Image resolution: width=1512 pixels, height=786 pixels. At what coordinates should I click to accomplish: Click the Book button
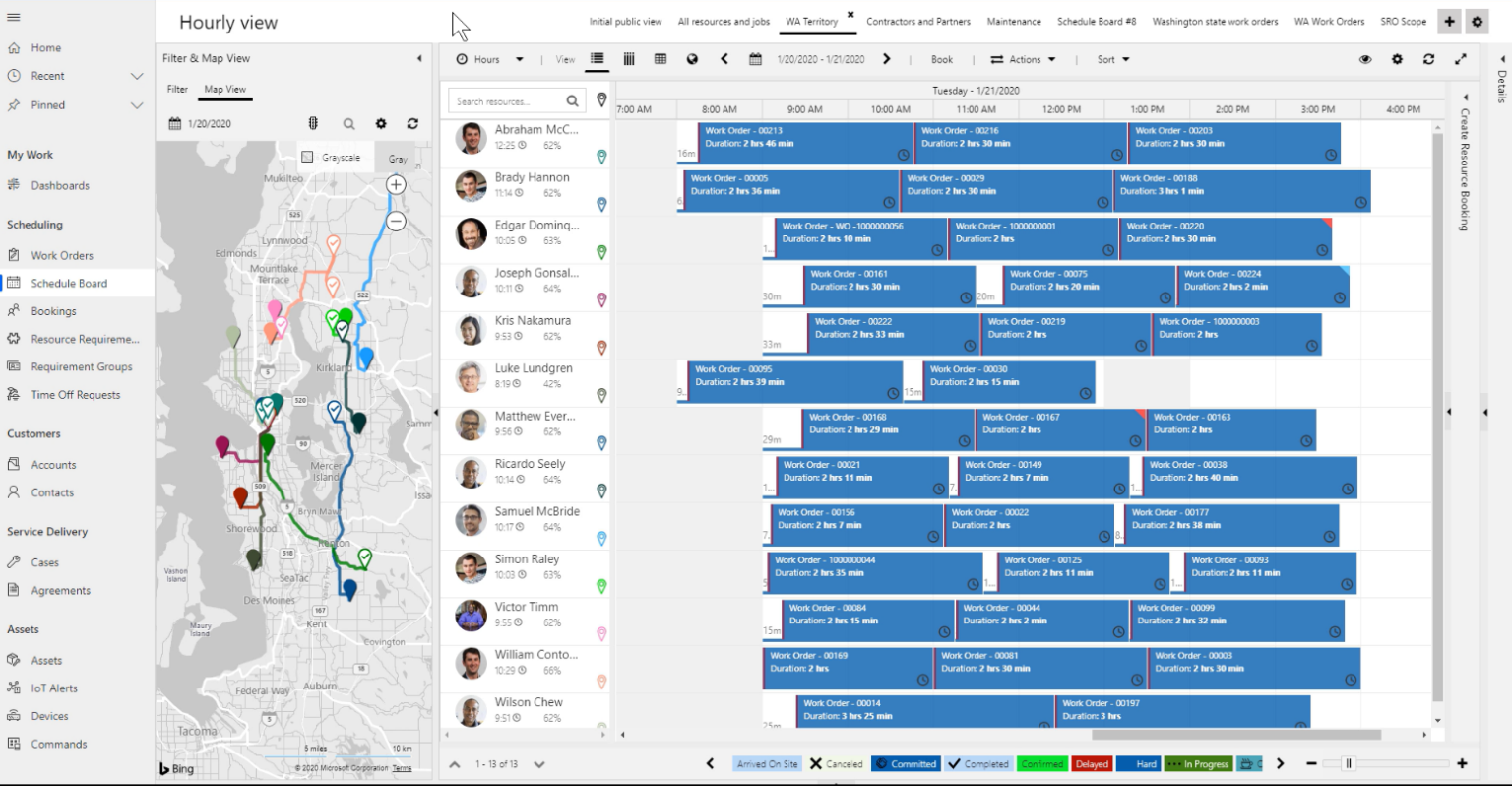[942, 59]
